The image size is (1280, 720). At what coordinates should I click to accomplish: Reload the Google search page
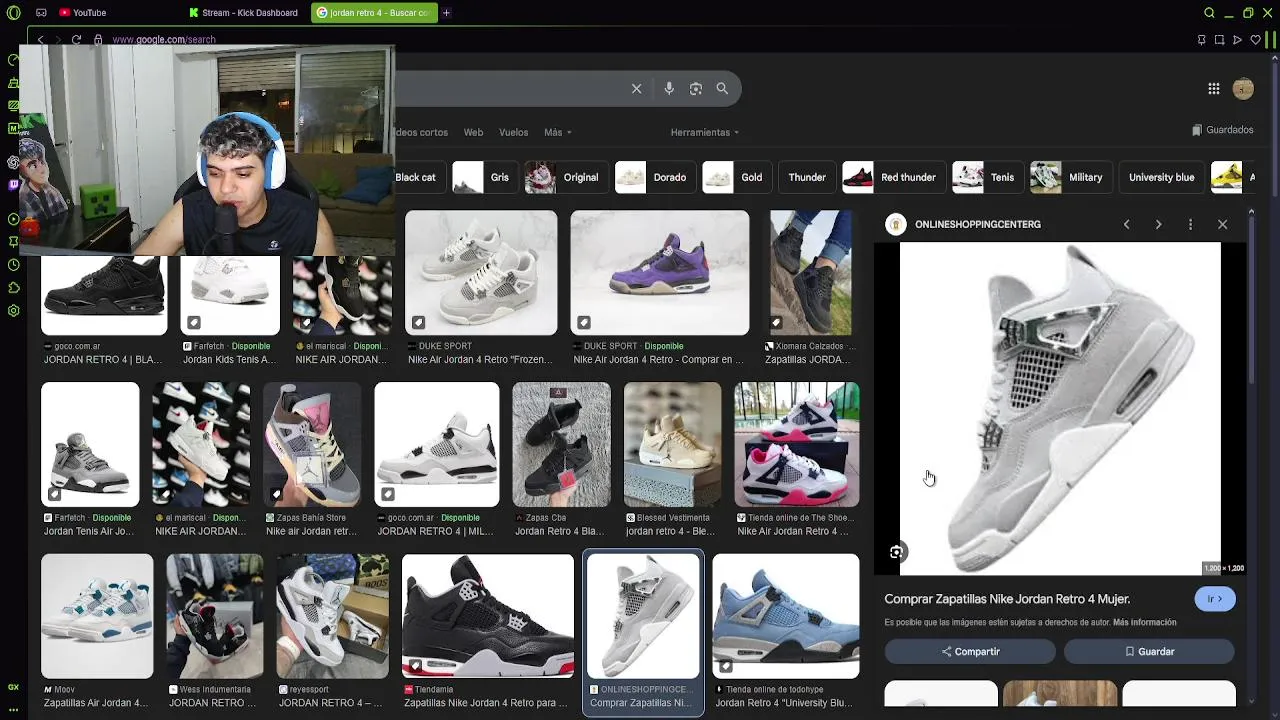point(76,40)
